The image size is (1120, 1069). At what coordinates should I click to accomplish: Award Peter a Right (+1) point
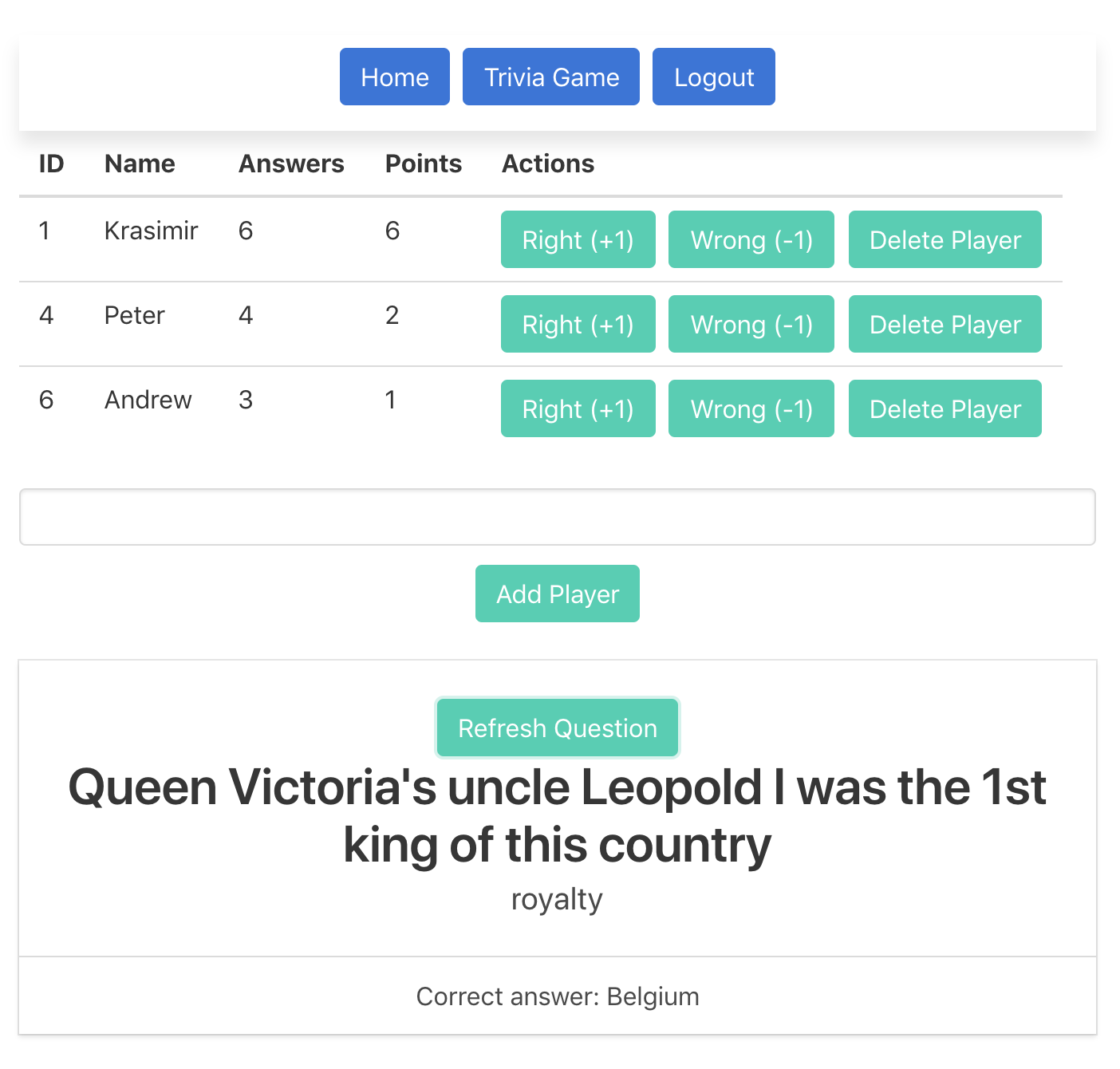(578, 324)
